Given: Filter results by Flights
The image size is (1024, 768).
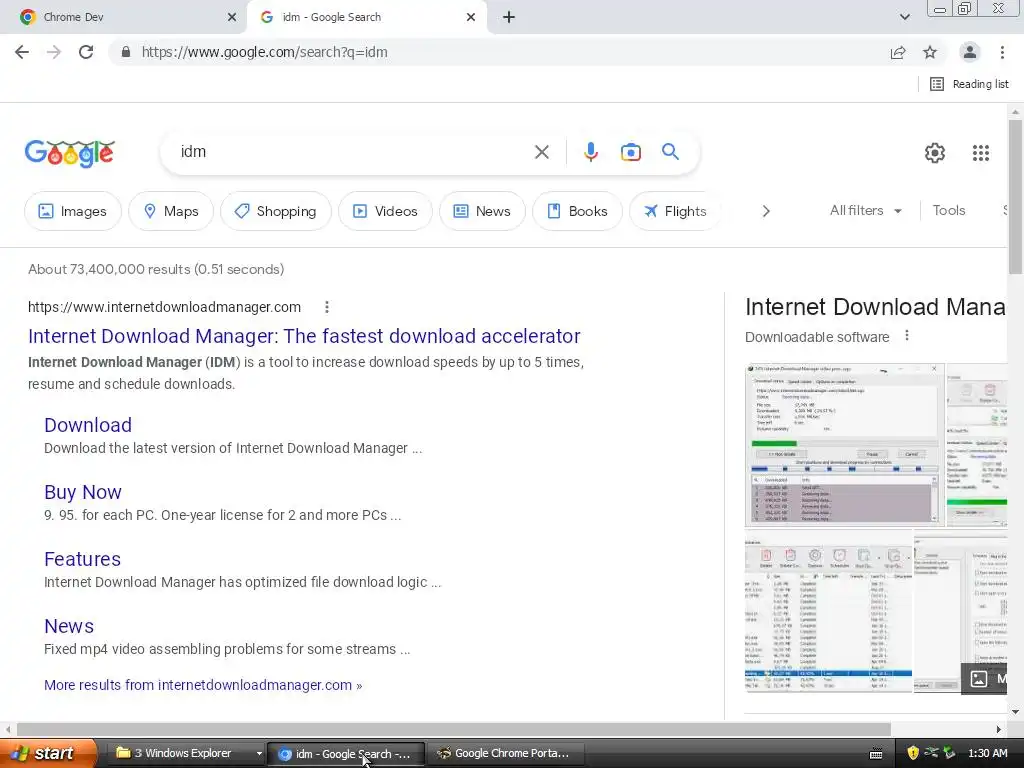Looking at the screenshot, I should (675, 211).
